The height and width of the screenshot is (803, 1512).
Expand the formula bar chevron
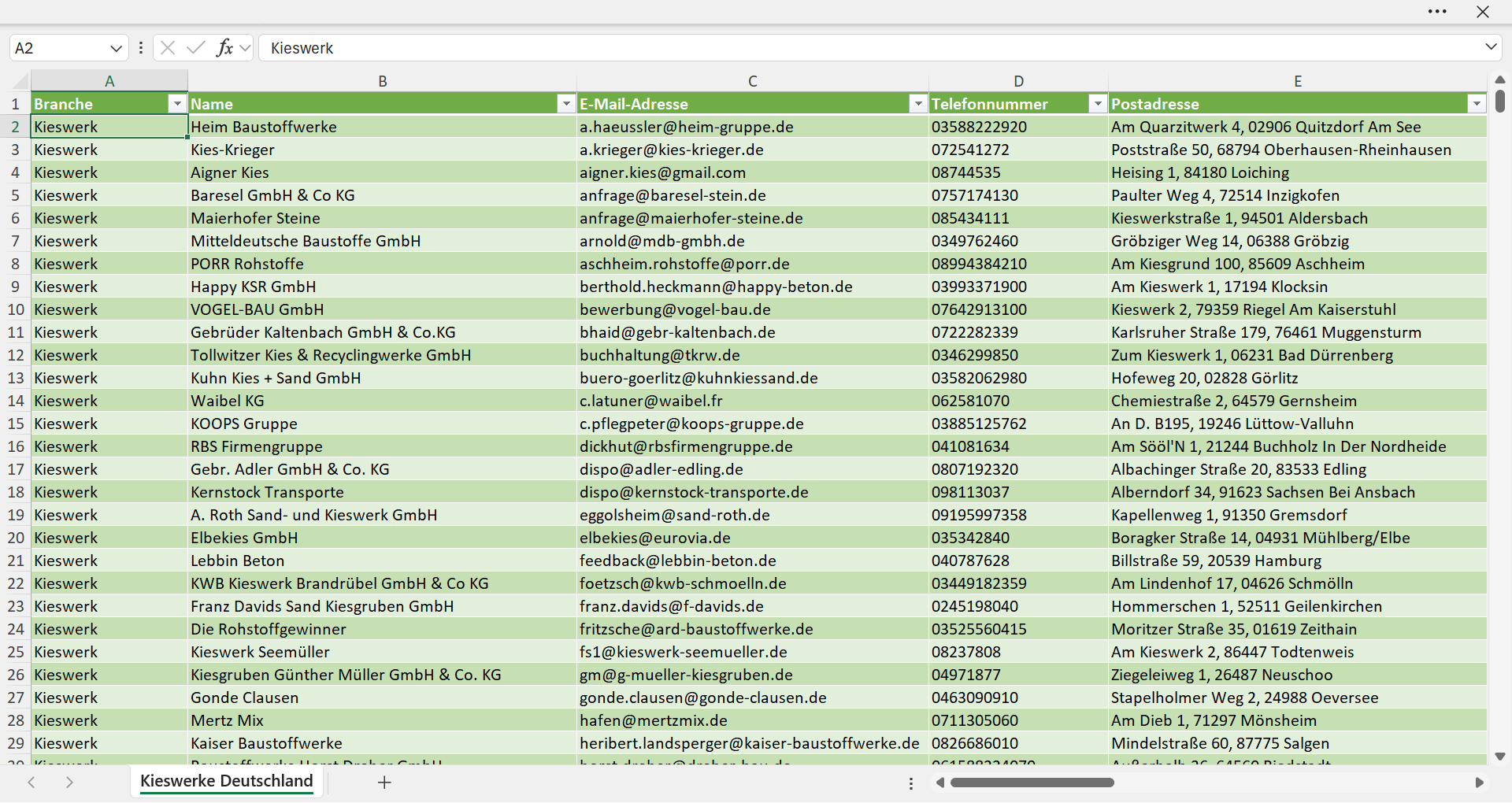coord(1491,47)
